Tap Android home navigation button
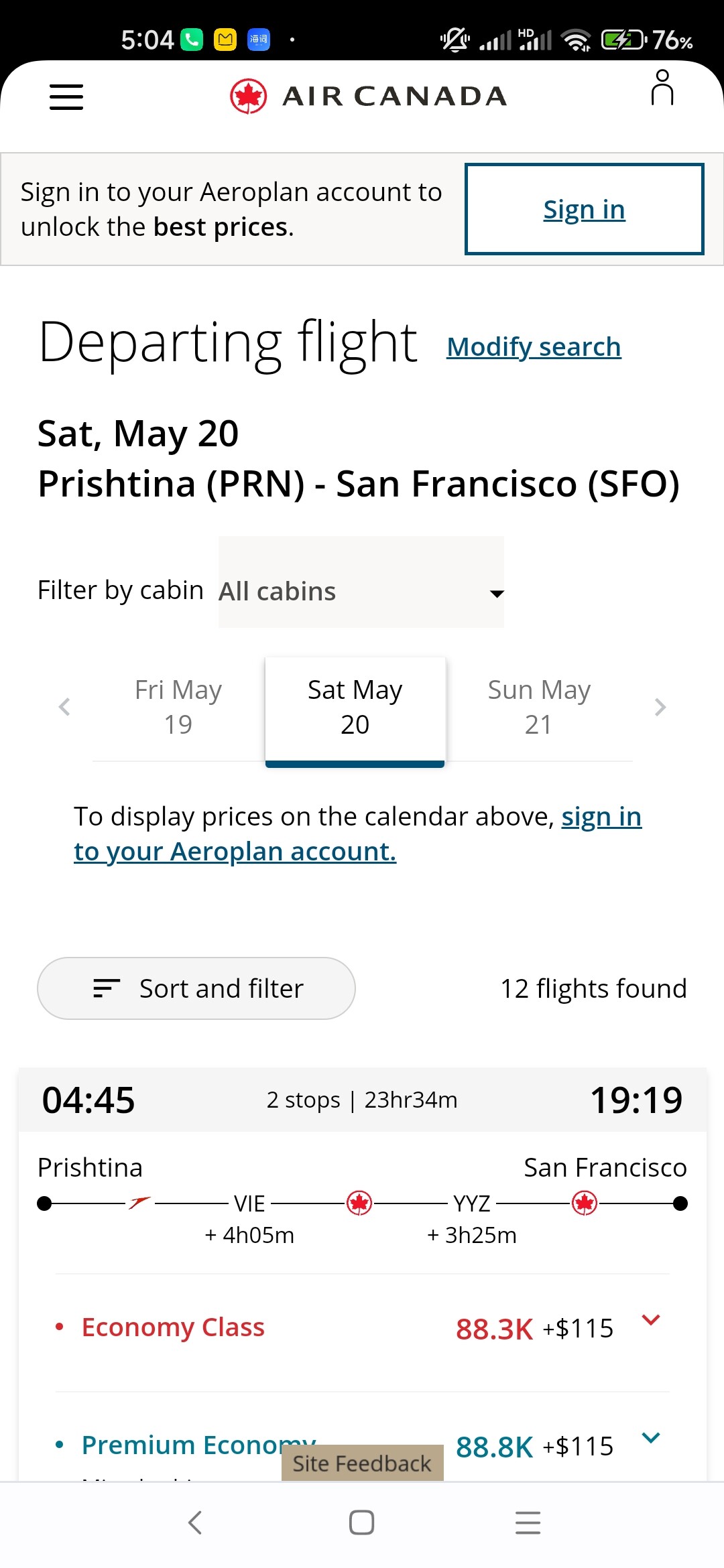 point(361,1522)
